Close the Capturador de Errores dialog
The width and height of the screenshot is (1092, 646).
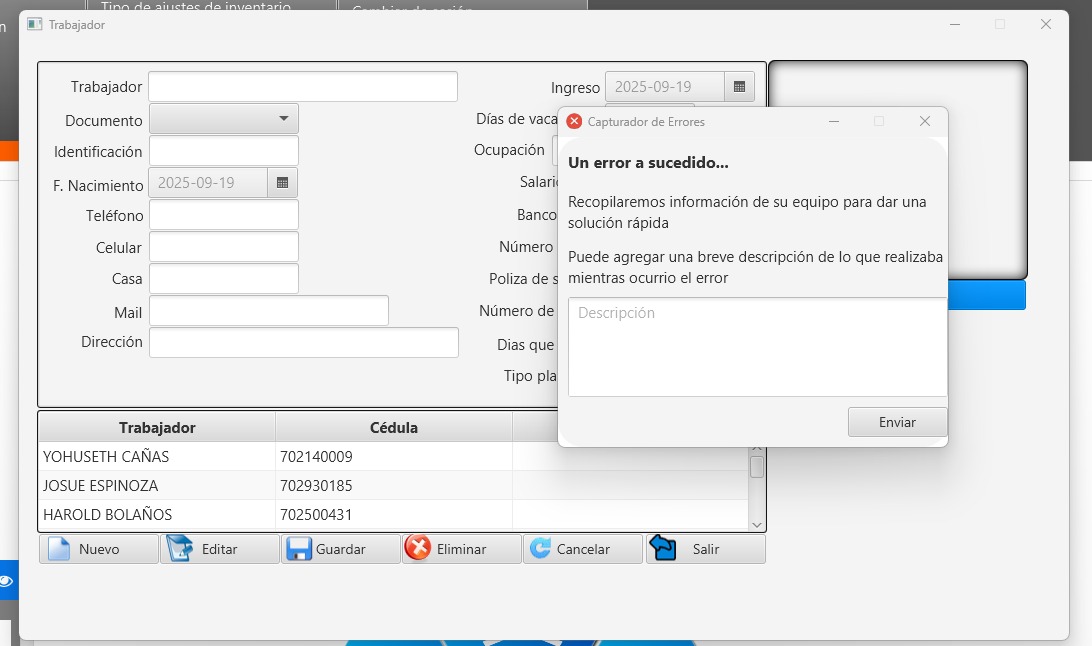point(925,121)
